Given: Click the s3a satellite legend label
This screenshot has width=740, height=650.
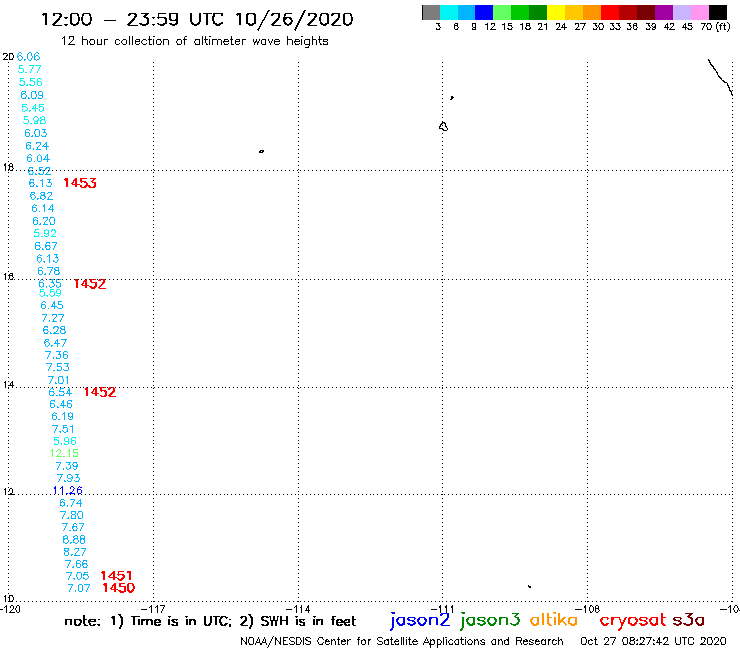Looking at the screenshot, I should (688, 620).
